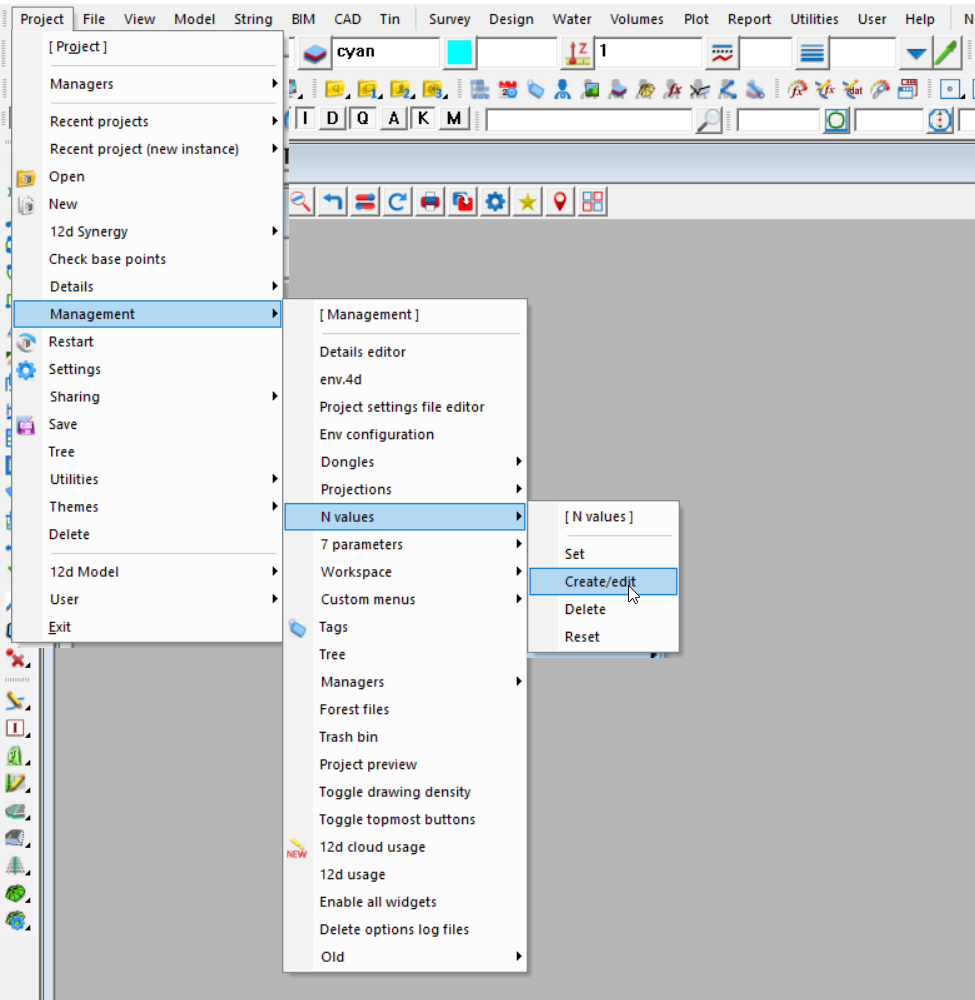Open the blue dropdown arrow beside the pen icon
This screenshot has width=975, height=1000.
915,53
